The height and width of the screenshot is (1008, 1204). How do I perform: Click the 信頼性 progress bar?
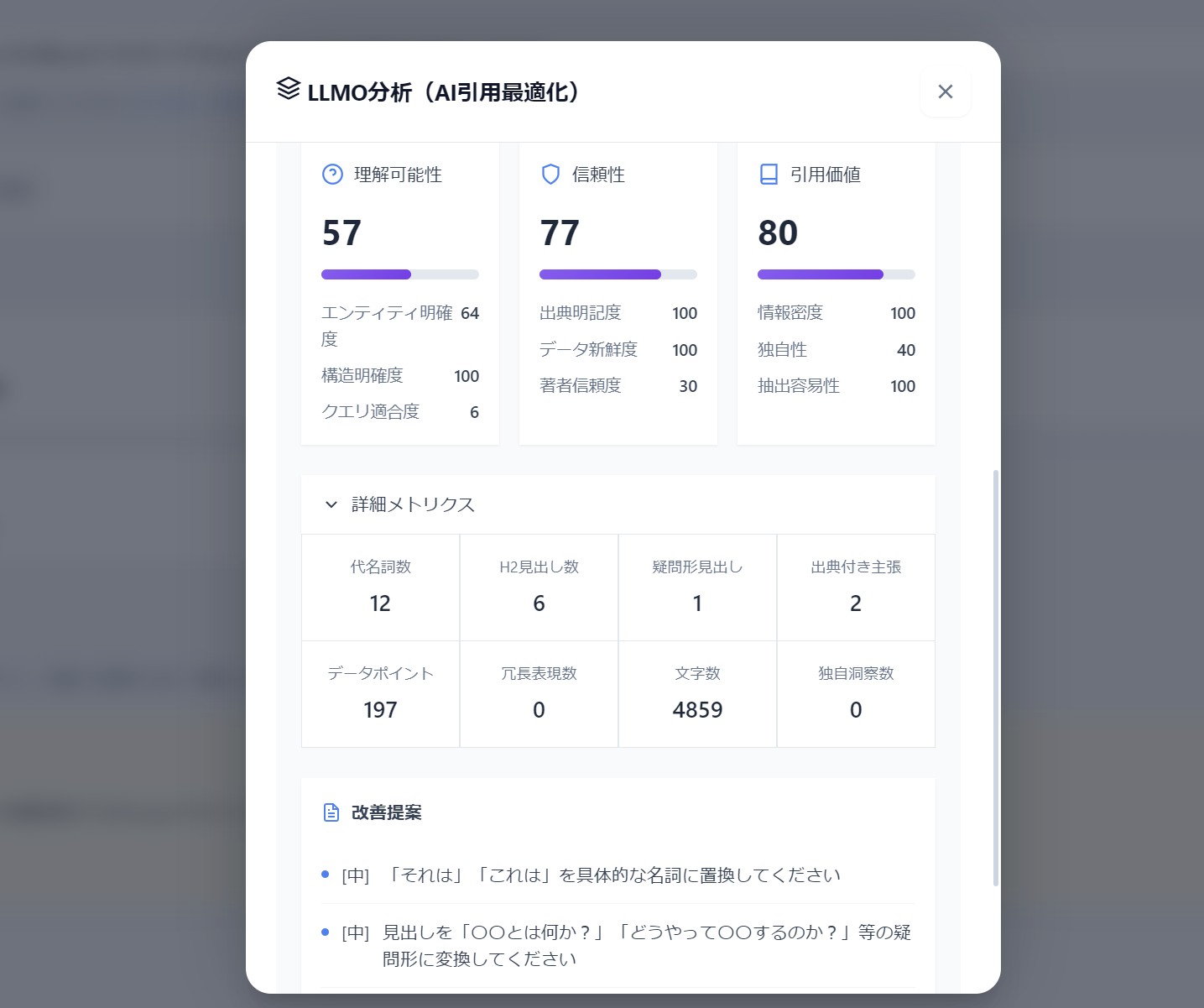618,274
